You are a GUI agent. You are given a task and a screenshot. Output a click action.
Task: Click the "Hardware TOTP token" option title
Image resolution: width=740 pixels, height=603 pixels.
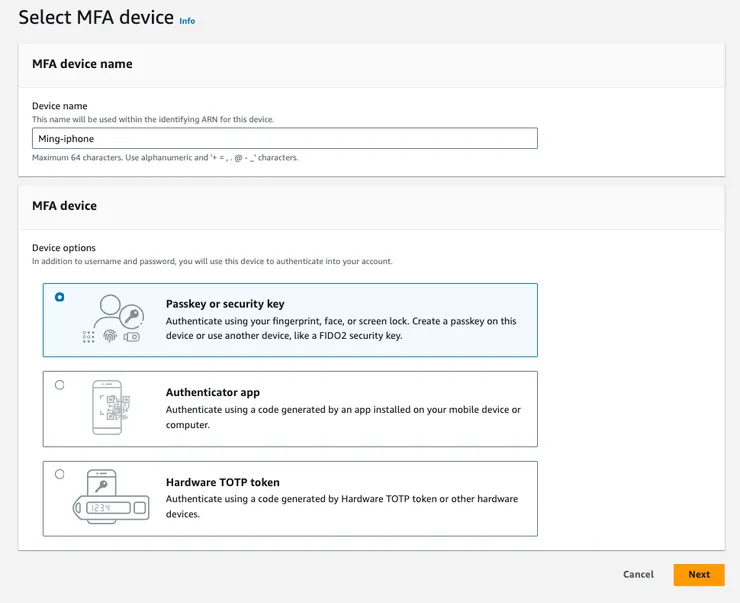[223, 482]
